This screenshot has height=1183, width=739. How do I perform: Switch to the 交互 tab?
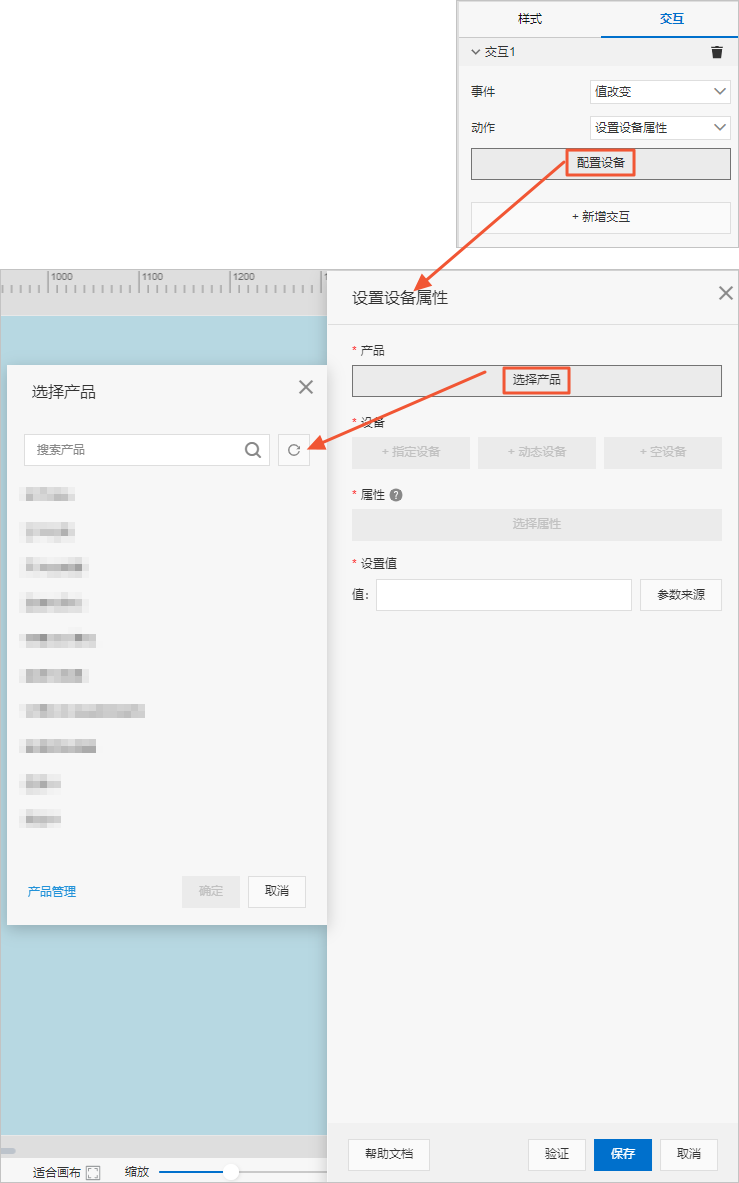click(671, 19)
